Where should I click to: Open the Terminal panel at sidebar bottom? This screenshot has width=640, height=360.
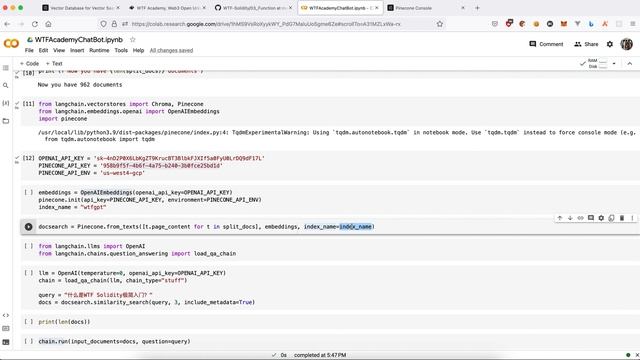(6, 342)
